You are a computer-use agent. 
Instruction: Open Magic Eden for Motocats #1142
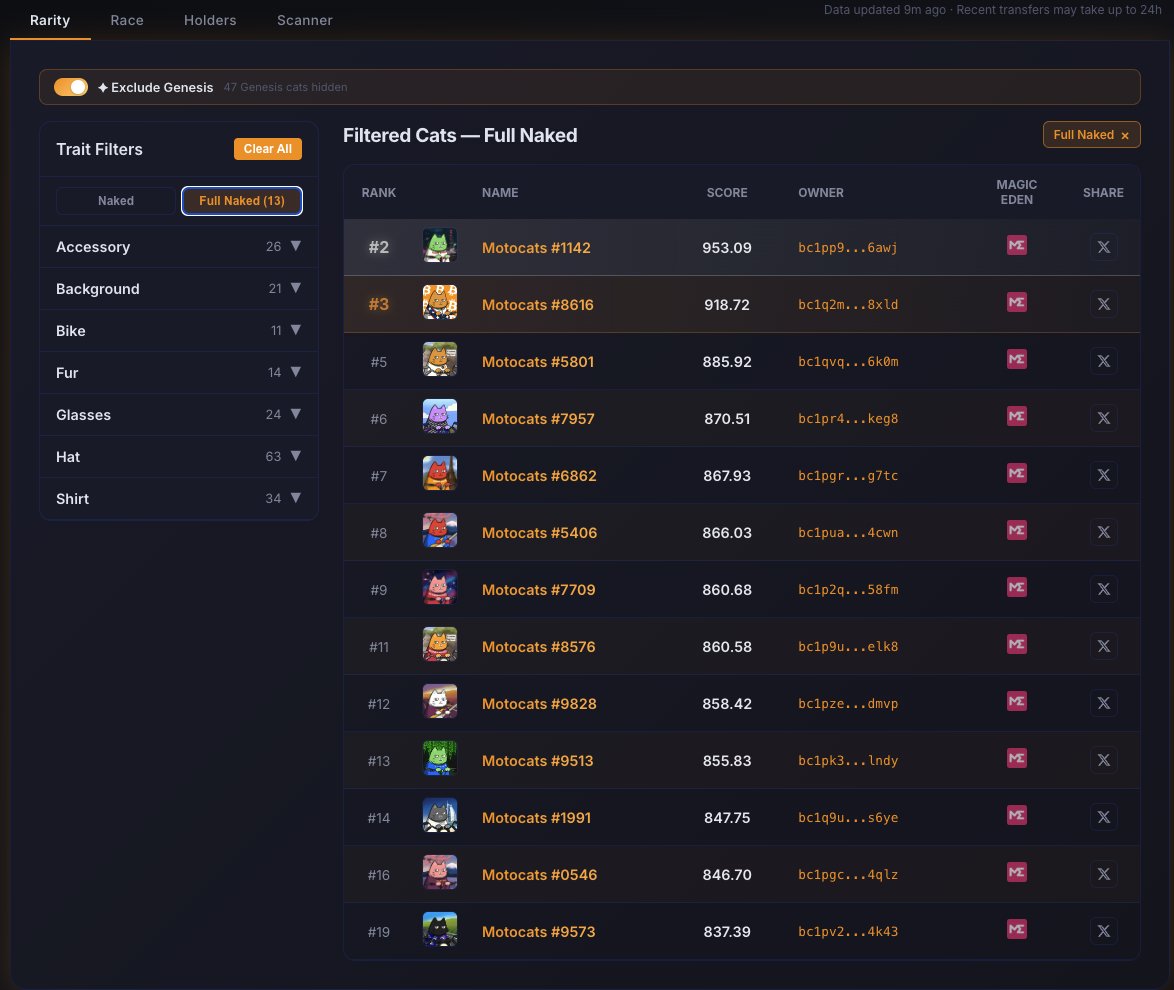pos(1016,246)
